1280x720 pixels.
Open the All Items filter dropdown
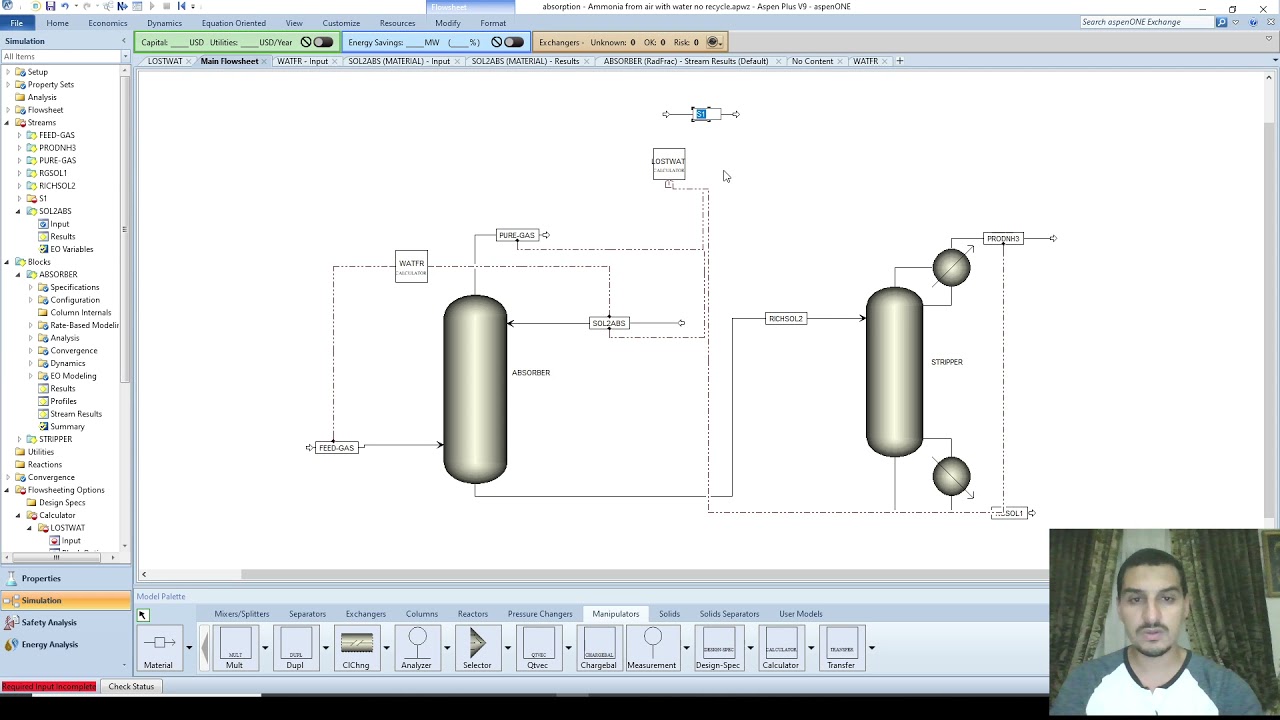coord(126,56)
